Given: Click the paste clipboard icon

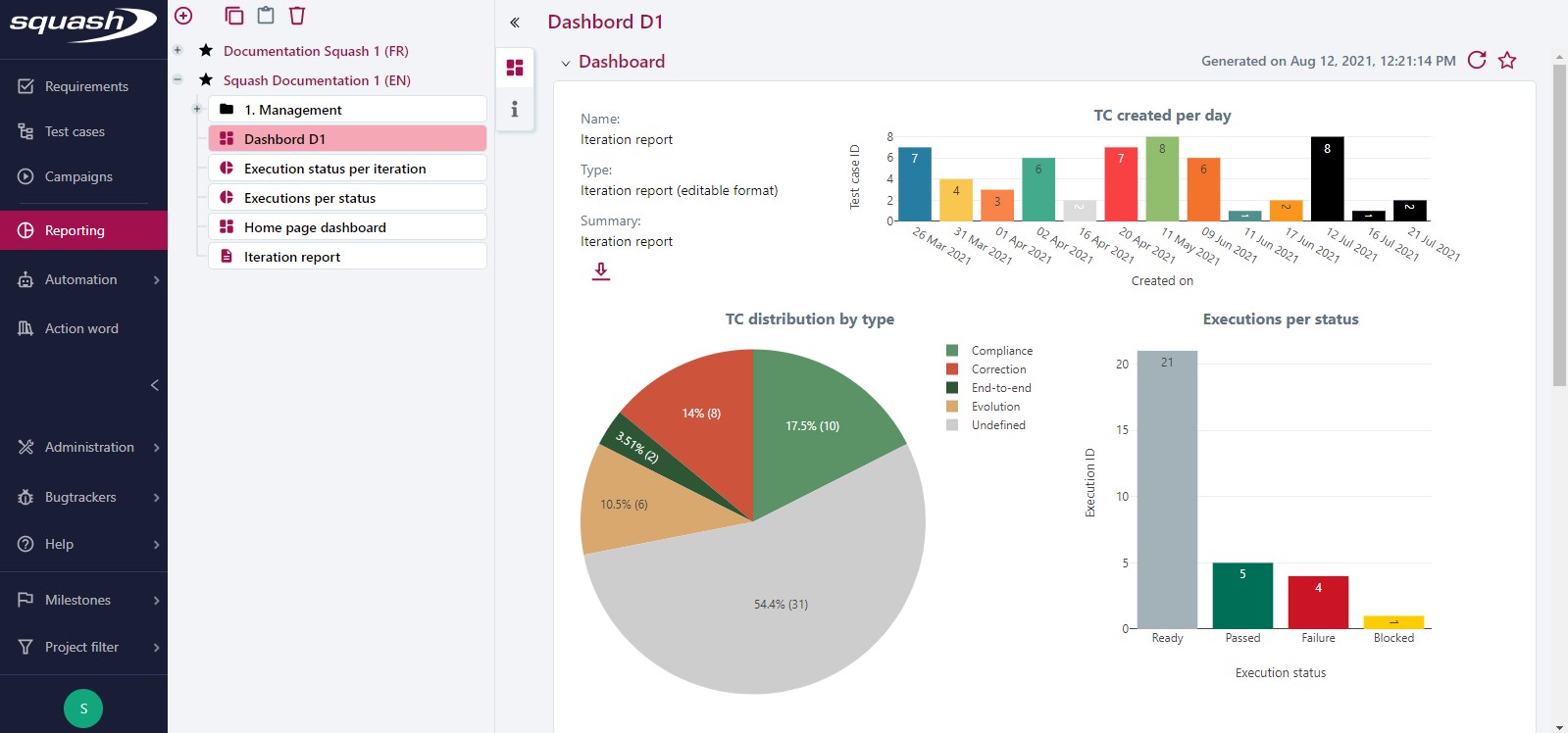Looking at the screenshot, I should [265, 16].
